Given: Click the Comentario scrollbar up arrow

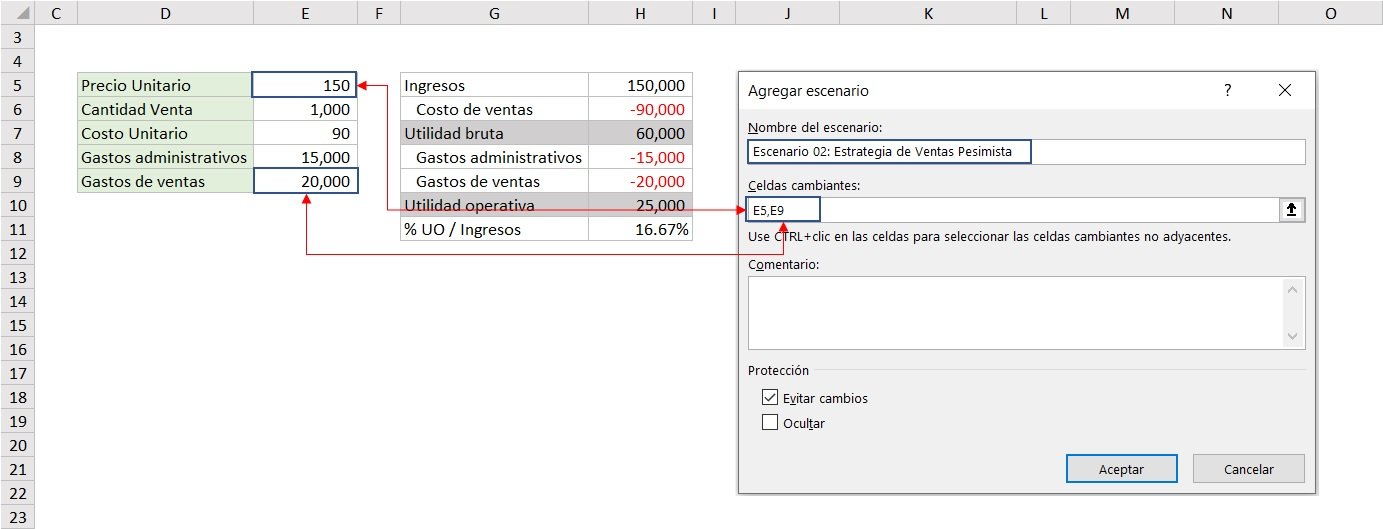Looking at the screenshot, I should pyautogui.click(x=1294, y=290).
